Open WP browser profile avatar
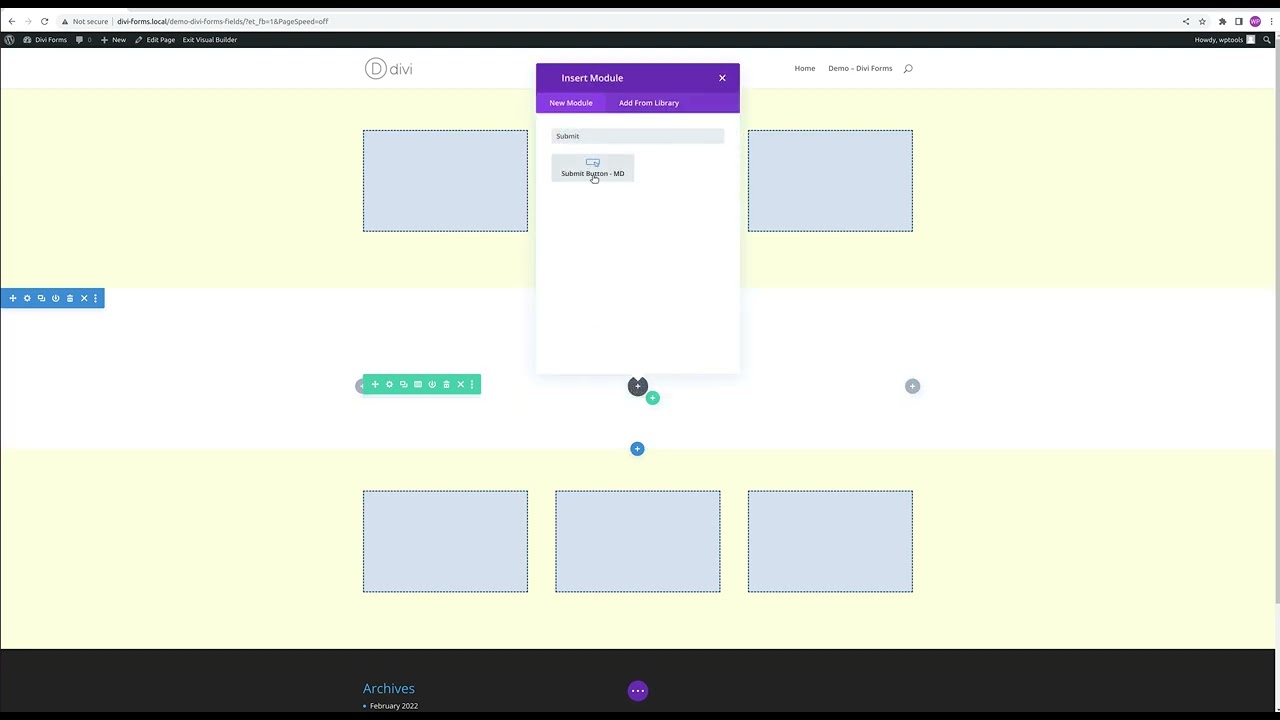The height and width of the screenshot is (720, 1280). click(1255, 21)
